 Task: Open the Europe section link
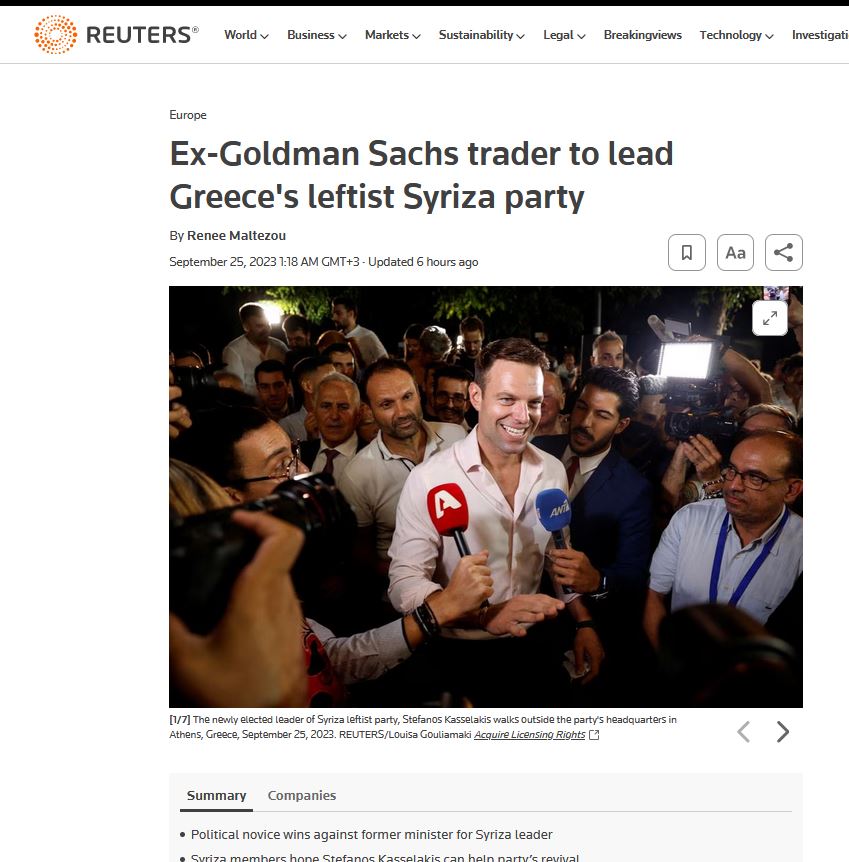click(x=188, y=115)
